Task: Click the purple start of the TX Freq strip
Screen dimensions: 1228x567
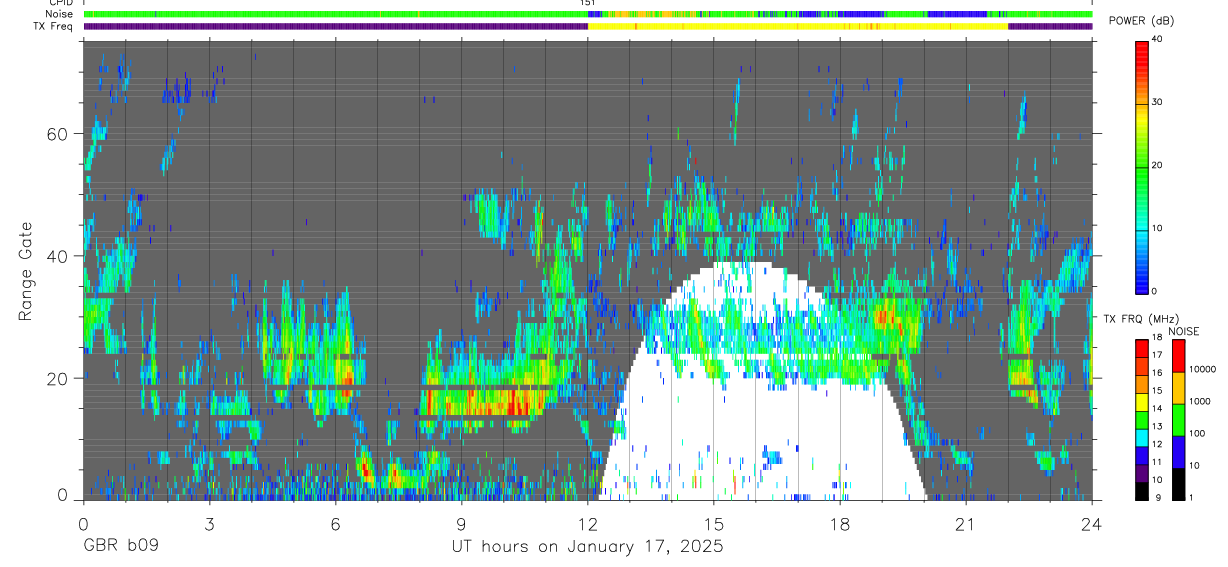Action: [x=335, y=26]
